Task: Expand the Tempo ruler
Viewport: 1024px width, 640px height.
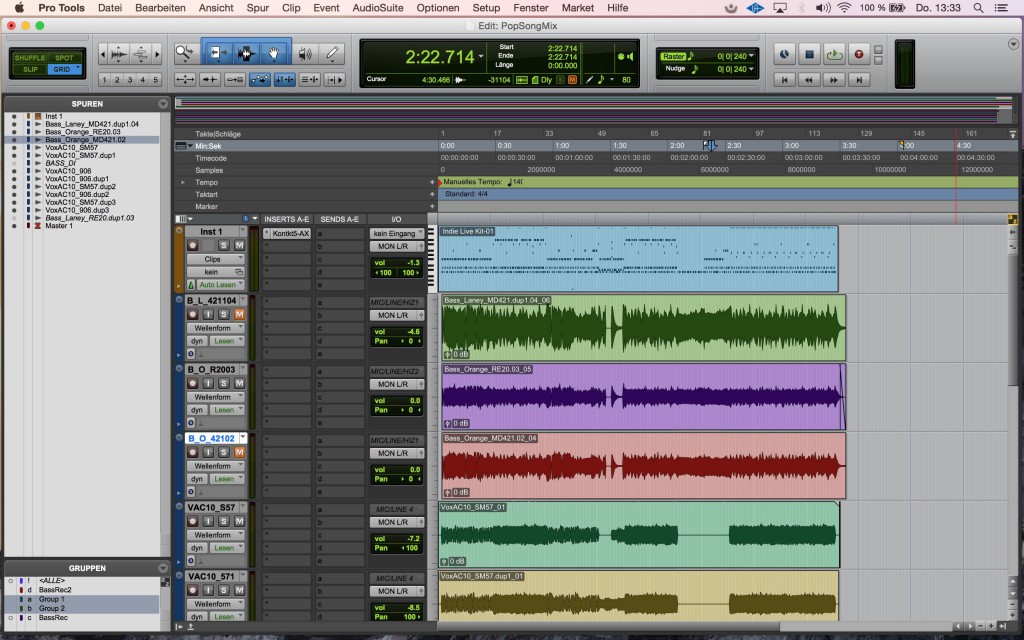Action: [183, 182]
